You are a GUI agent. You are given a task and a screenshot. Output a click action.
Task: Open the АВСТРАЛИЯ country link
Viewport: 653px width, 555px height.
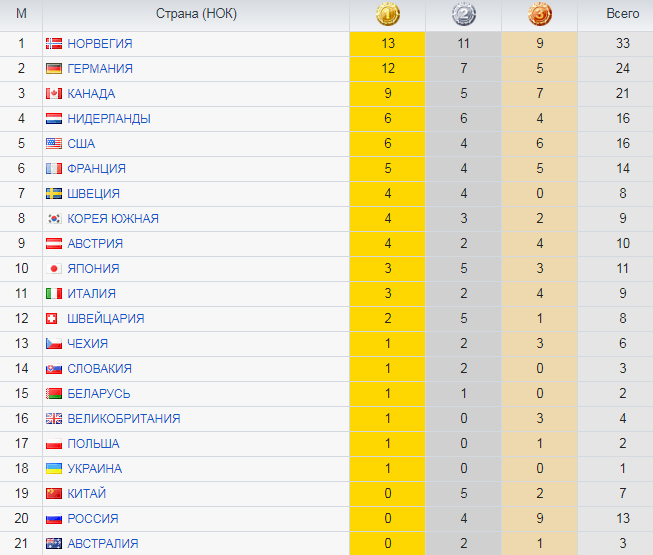[x=103, y=544]
